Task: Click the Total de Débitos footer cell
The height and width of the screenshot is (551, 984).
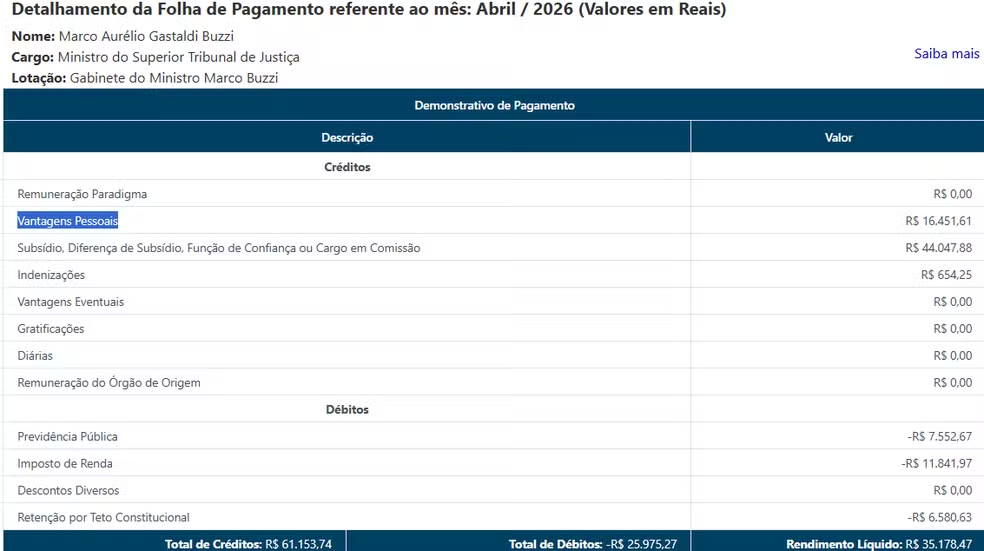Action: (518, 543)
